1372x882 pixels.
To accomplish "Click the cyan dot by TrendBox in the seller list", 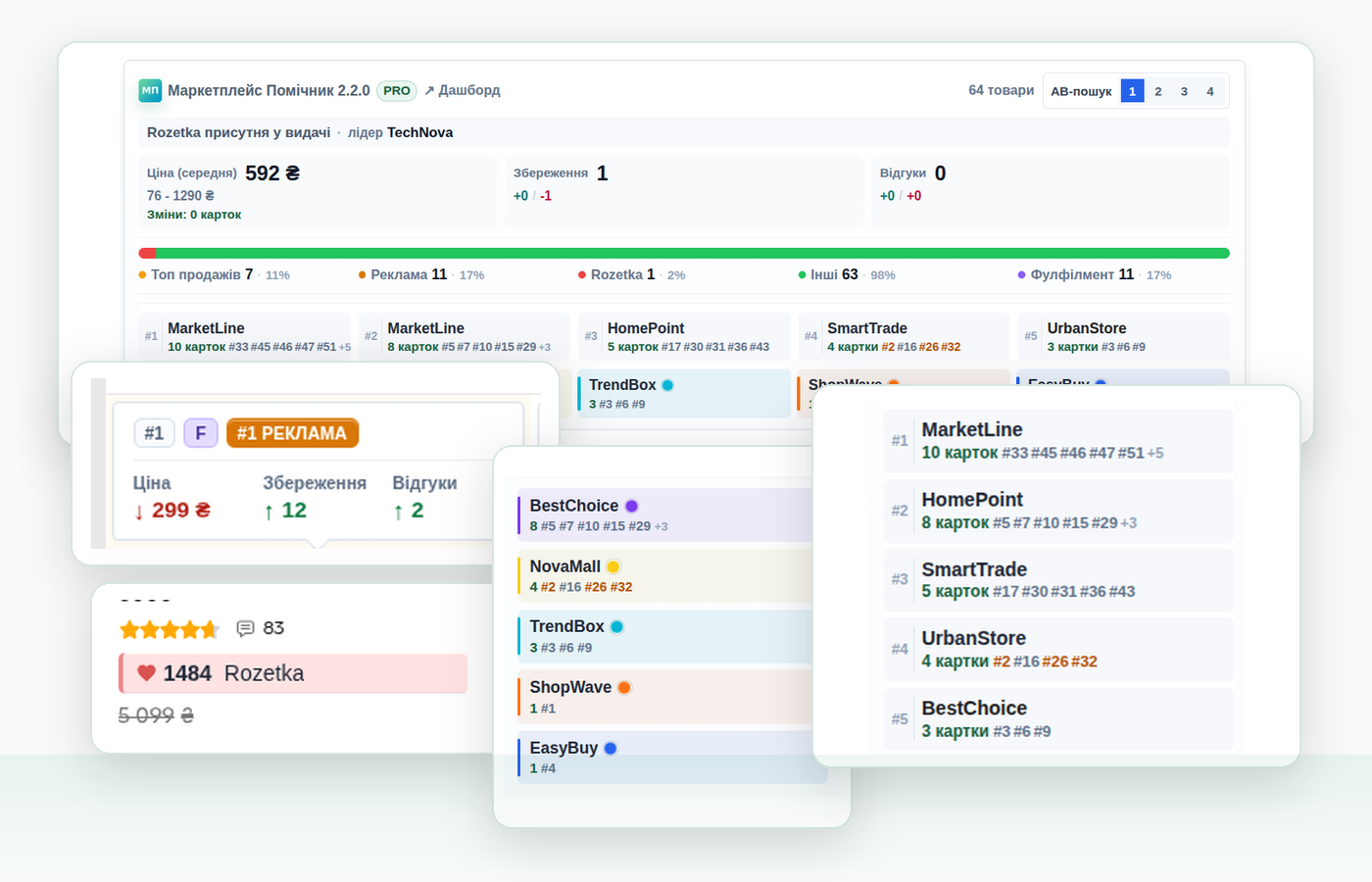I will point(617,626).
